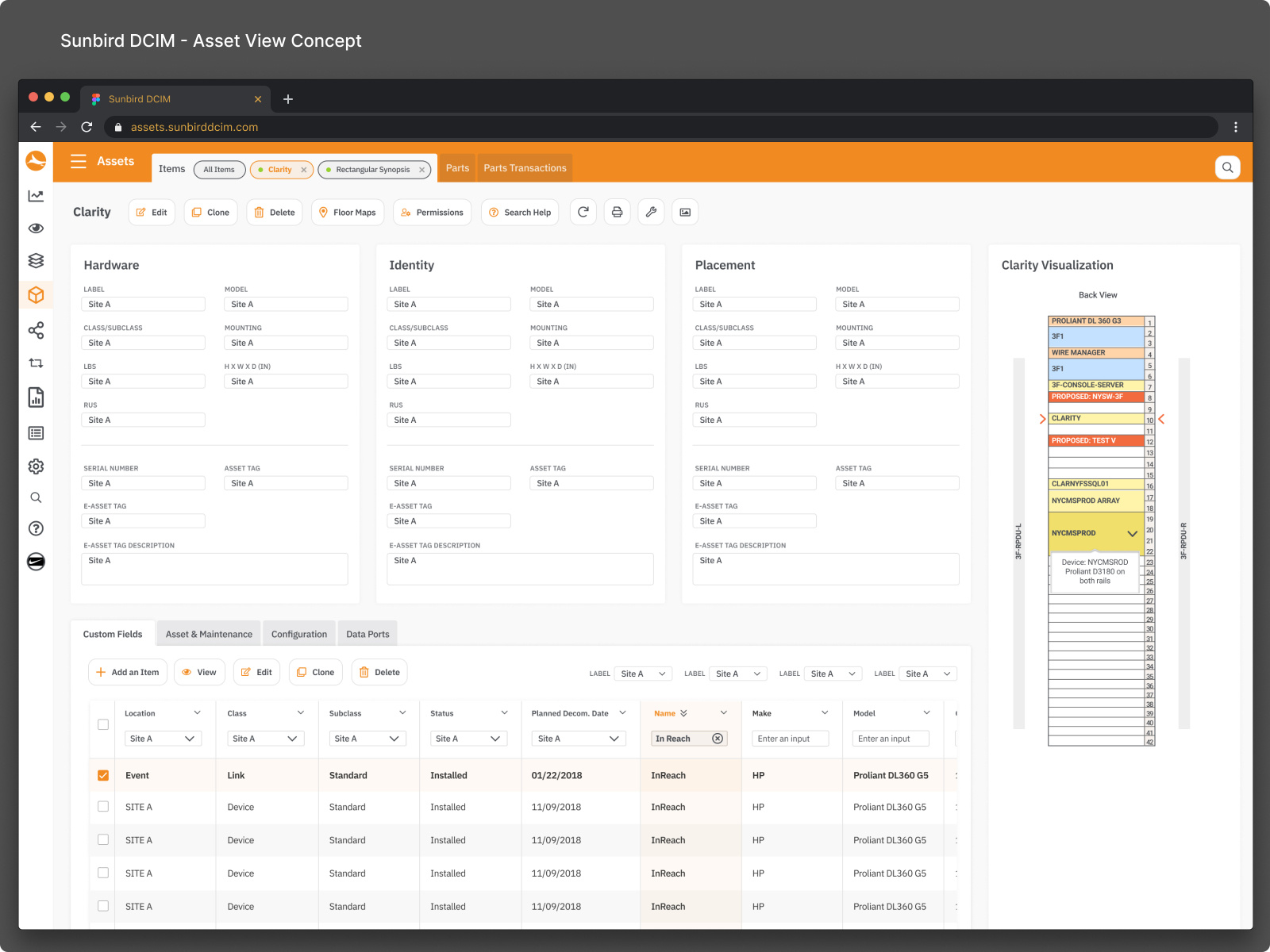Check the first SITE A row checkbox
This screenshot has height=952, width=1270.
click(x=103, y=807)
